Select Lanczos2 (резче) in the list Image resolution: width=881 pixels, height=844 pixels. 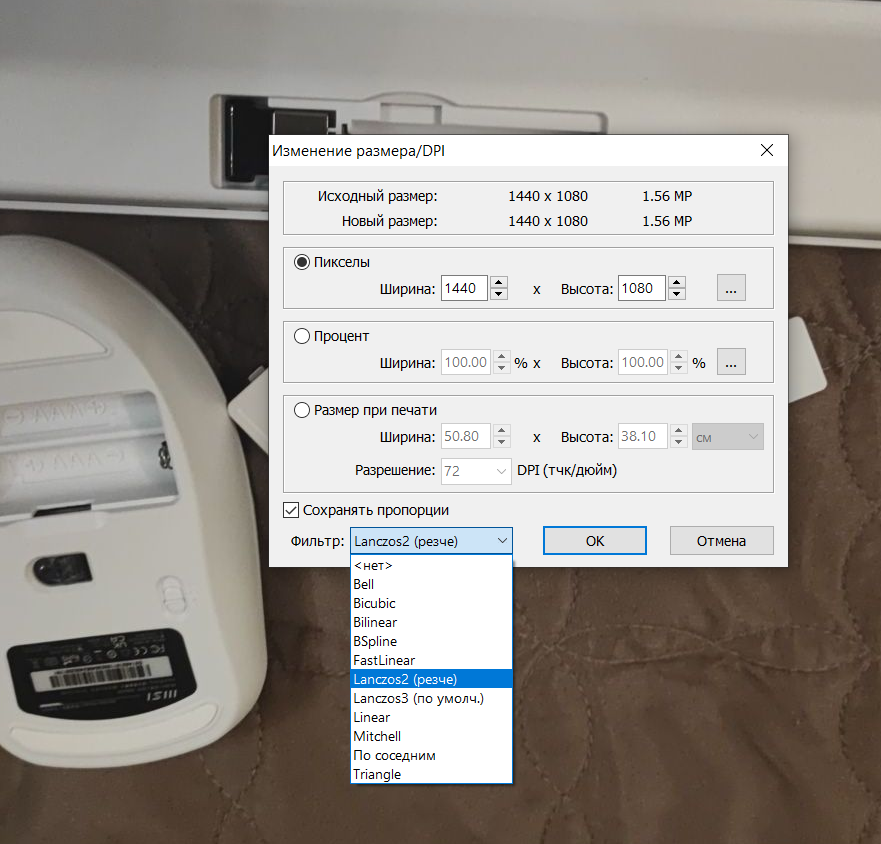431,679
